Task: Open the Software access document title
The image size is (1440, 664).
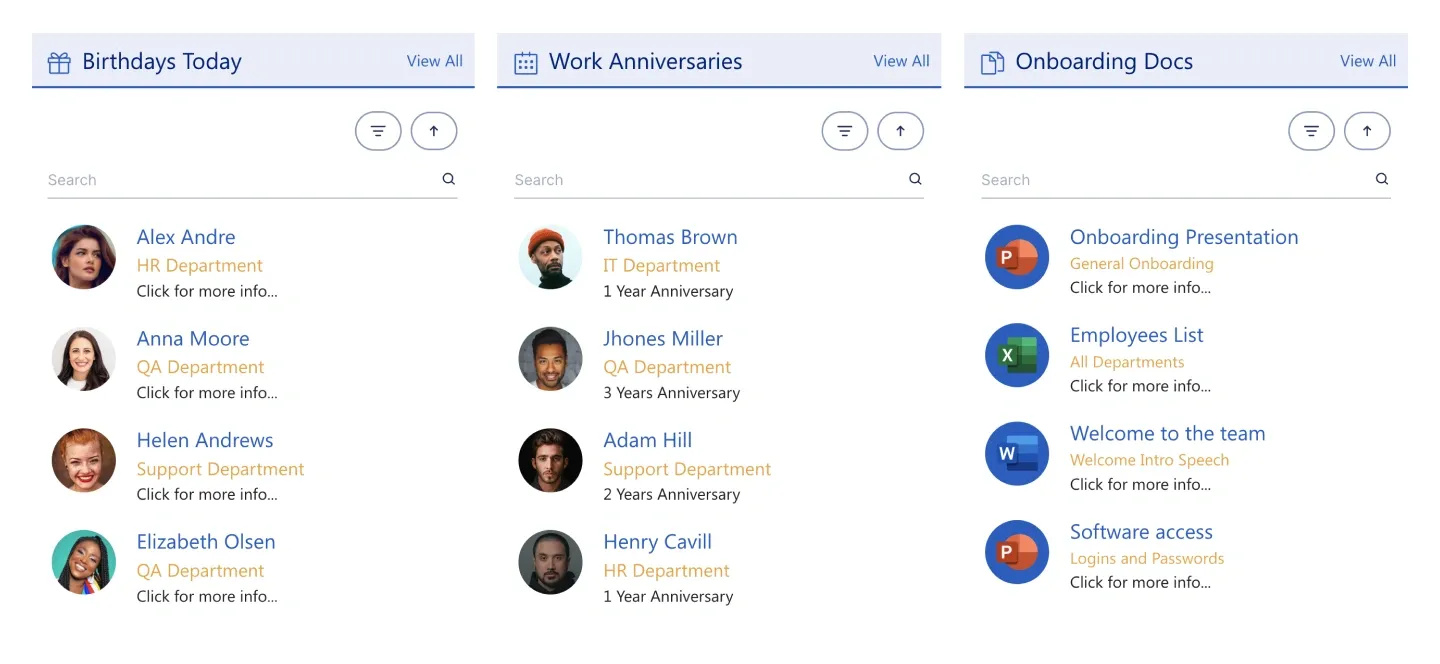Action: [1141, 532]
